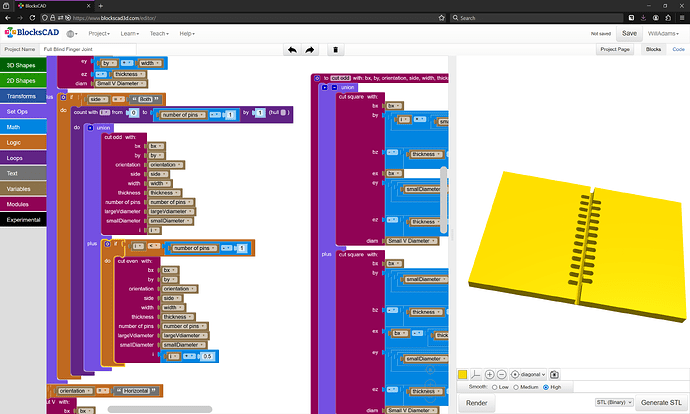The width and height of the screenshot is (690, 414).
Task: Click Generate STL button
Action: pos(661,403)
